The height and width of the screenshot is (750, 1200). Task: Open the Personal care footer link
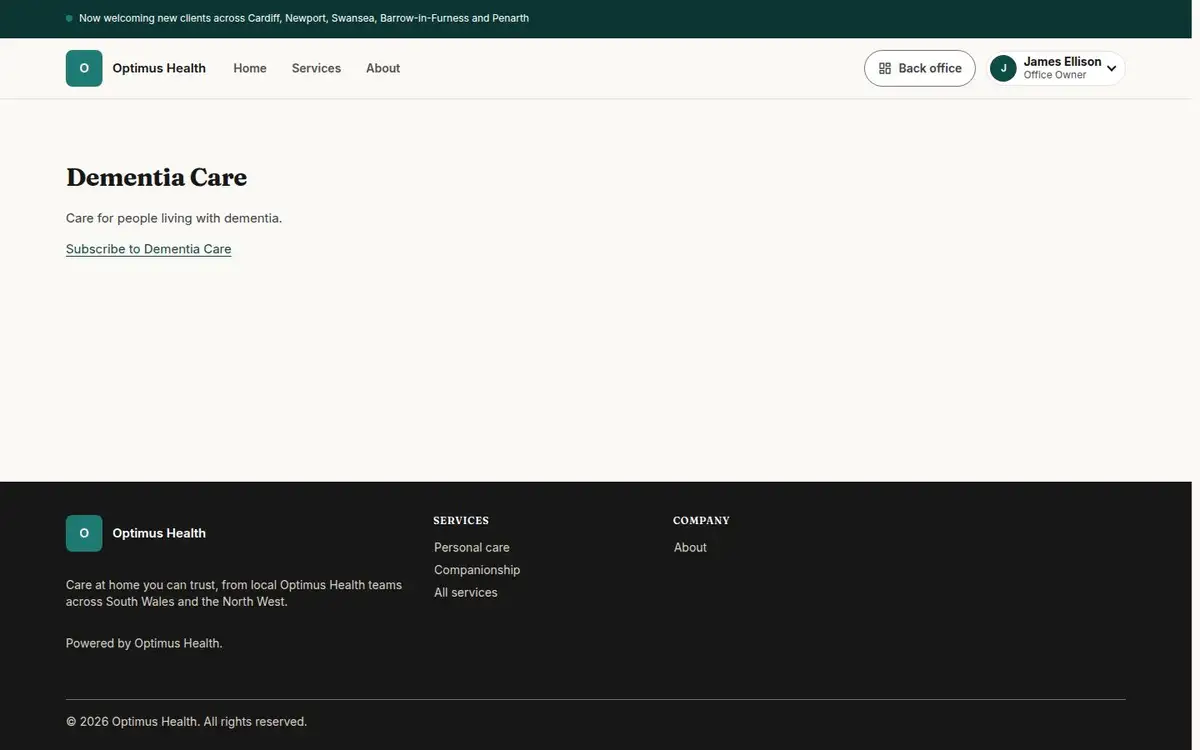coord(472,547)
